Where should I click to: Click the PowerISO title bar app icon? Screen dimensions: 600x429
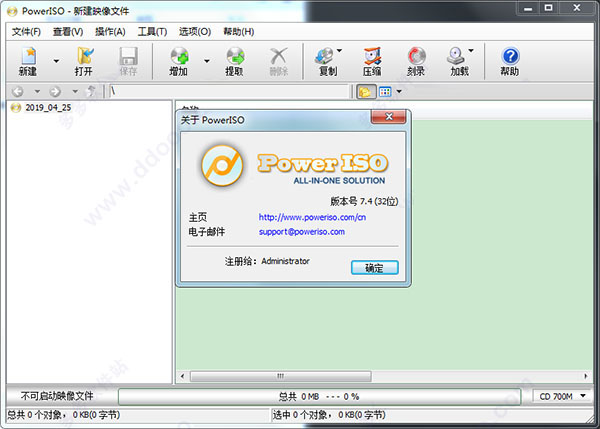12,11
